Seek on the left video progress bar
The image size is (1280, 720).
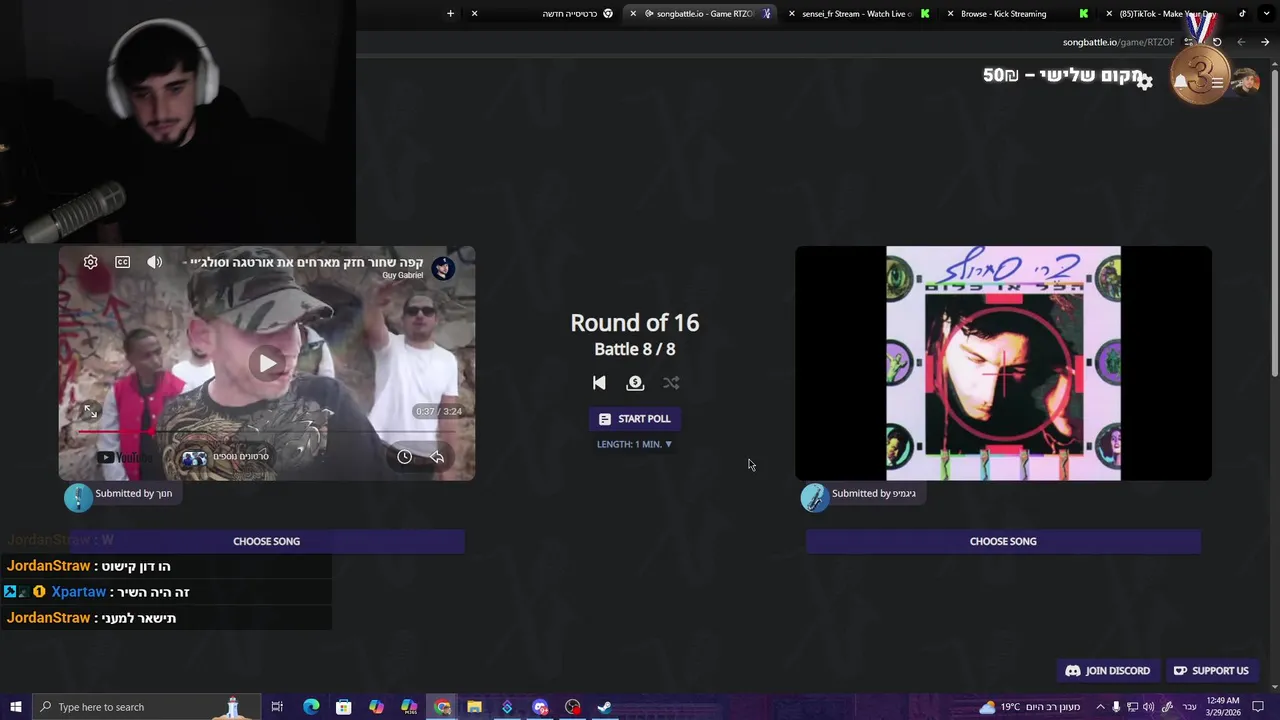click(266, 432)
